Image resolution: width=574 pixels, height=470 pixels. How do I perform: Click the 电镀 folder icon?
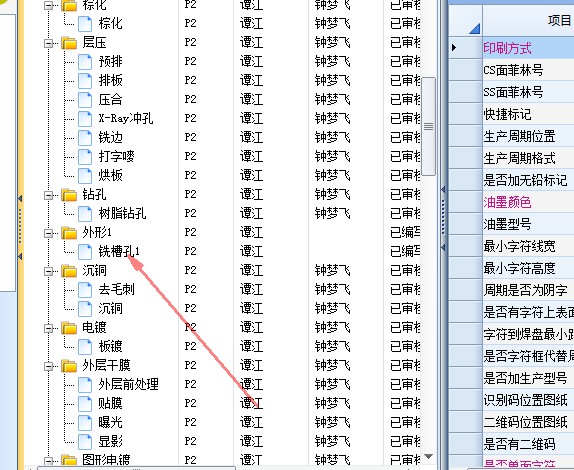69,328
